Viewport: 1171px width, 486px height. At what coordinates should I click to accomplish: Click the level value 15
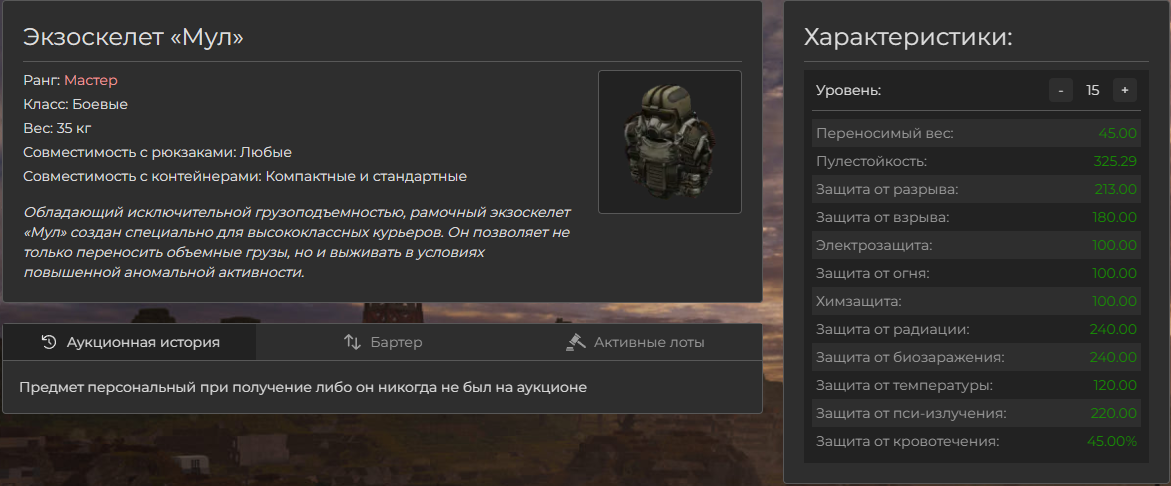[x=1093, y=90]
